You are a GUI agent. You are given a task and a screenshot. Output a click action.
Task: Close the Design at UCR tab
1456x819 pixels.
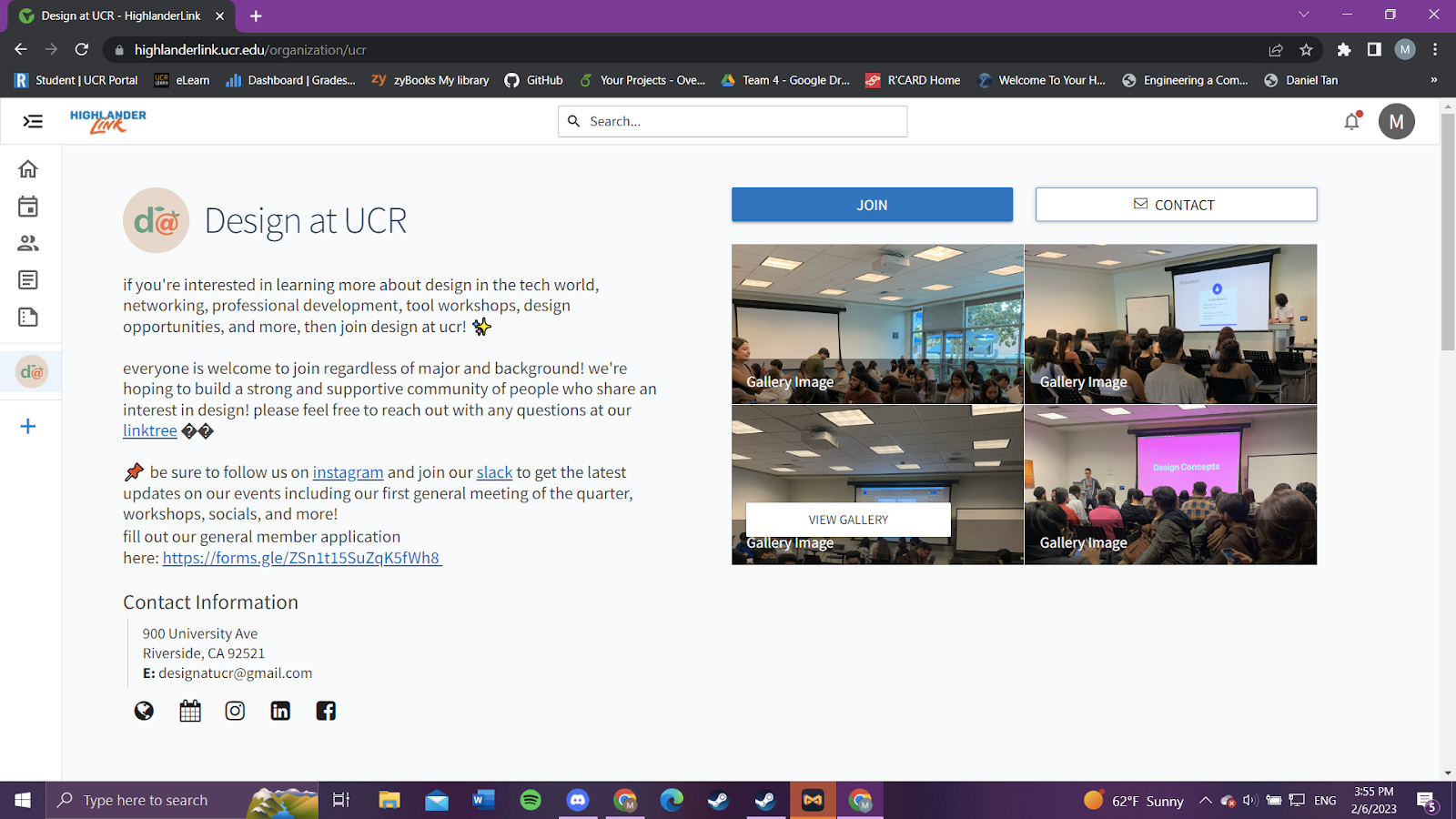coord(219,16)
